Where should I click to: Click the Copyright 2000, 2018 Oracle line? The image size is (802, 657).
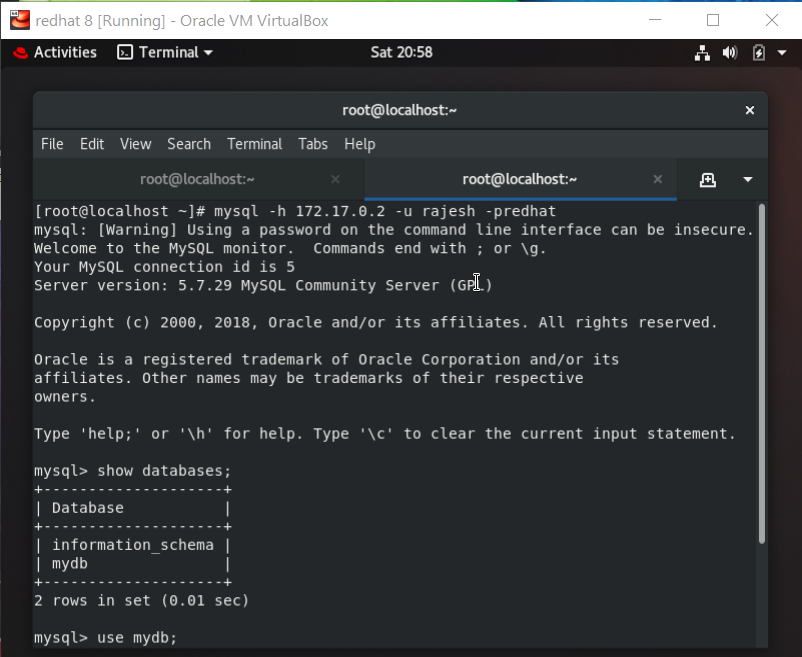[376, 323]
